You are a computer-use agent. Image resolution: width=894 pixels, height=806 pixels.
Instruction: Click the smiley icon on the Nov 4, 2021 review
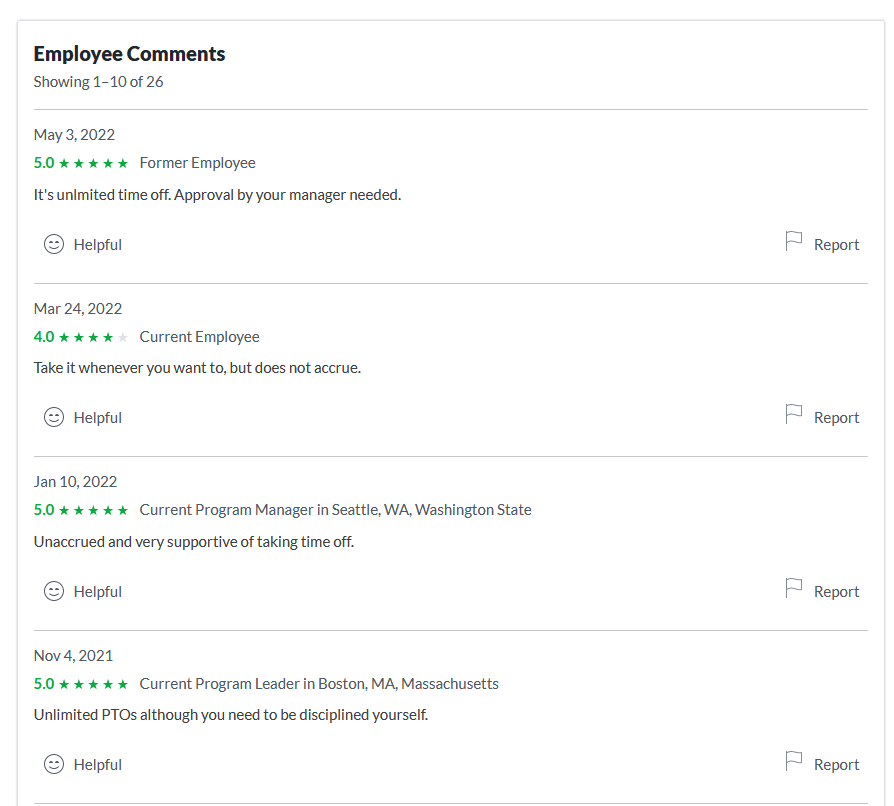54,764
